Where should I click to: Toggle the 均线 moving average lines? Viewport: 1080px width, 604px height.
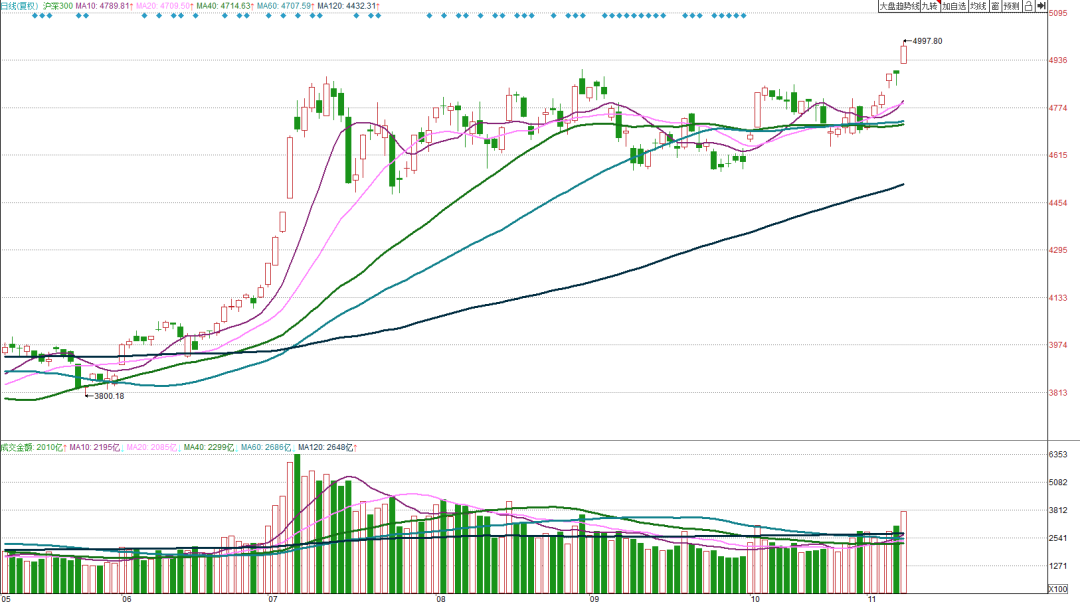pos(978,6)
